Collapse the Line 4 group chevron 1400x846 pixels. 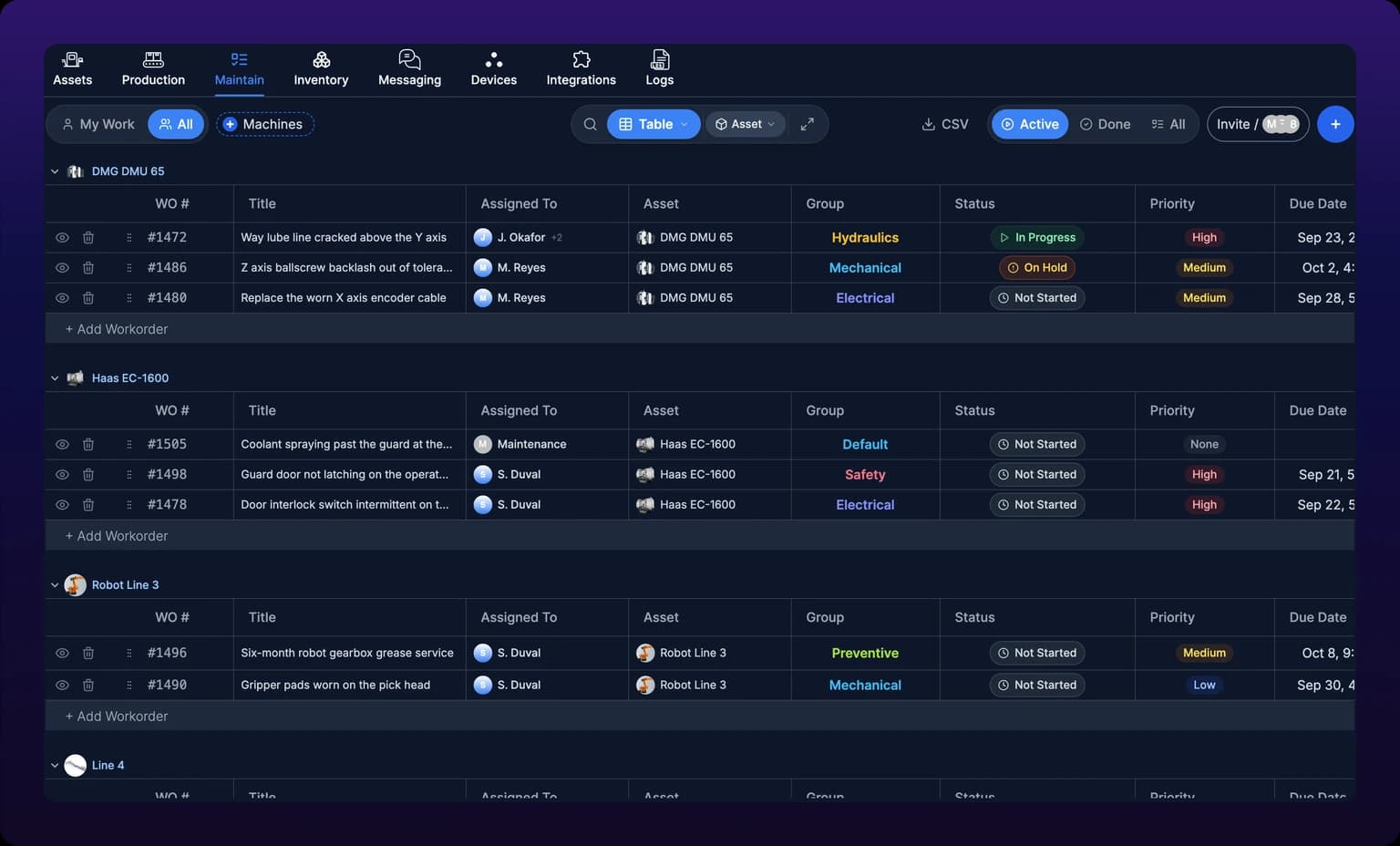[55, 766]
